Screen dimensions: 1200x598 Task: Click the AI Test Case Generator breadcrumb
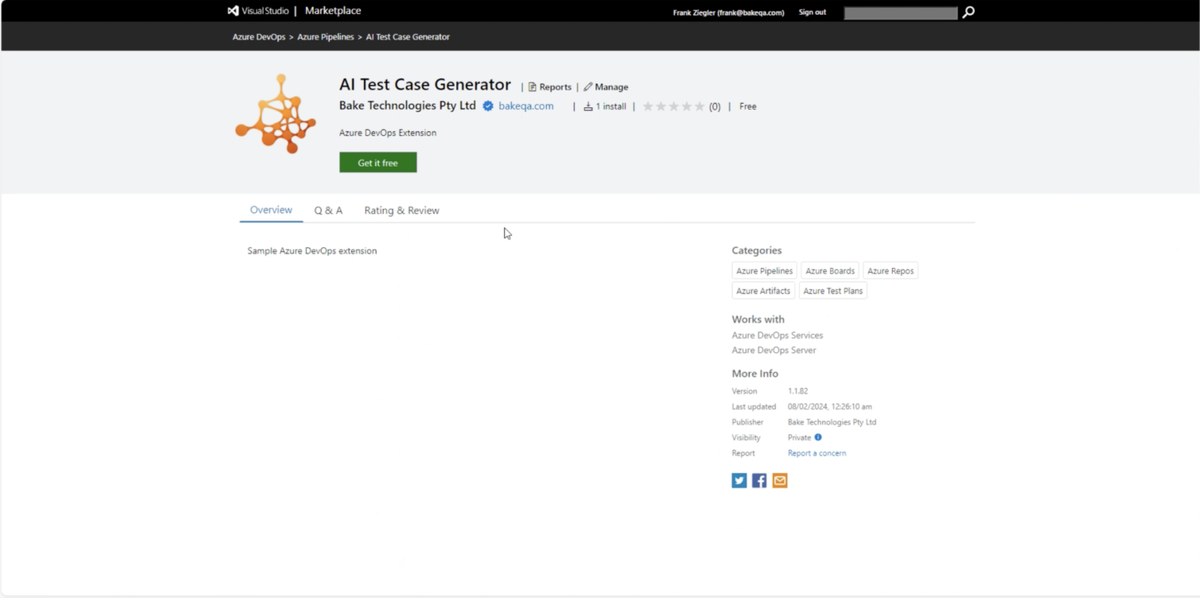408,37
